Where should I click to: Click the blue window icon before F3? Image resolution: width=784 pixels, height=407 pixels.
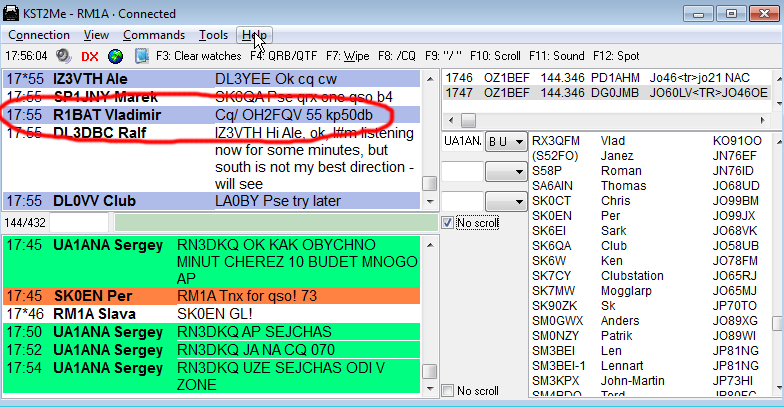[x=141, y=56]
